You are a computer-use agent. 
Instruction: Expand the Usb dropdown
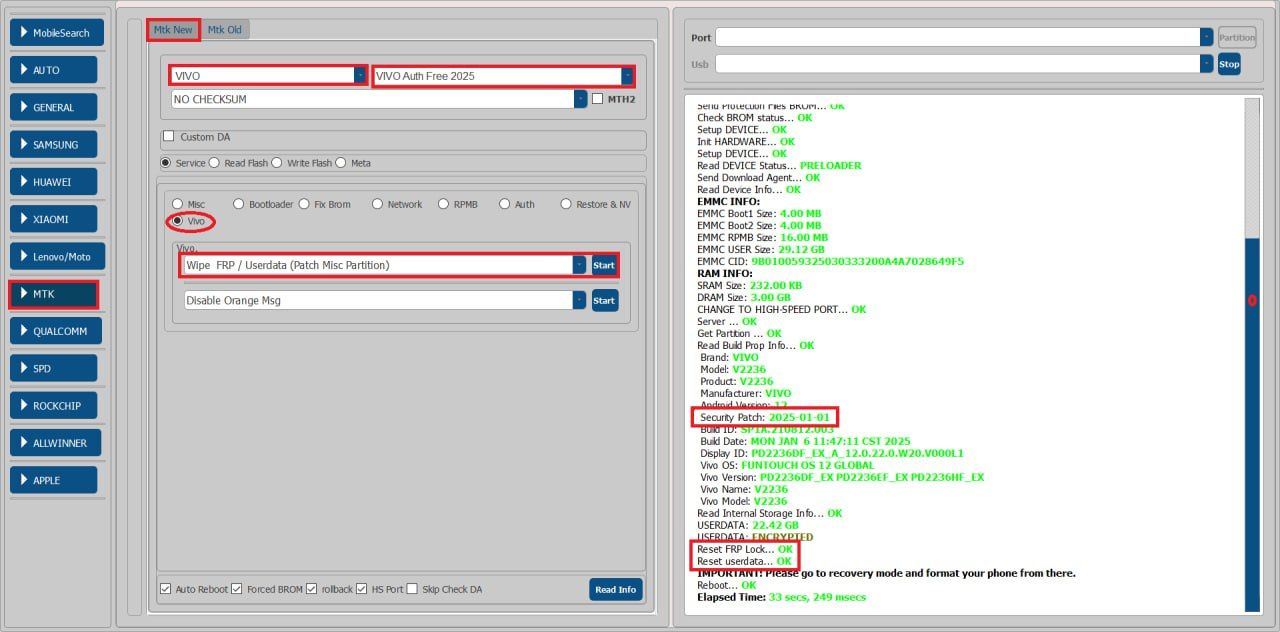pyautogui.click(x=1206, y=63)
